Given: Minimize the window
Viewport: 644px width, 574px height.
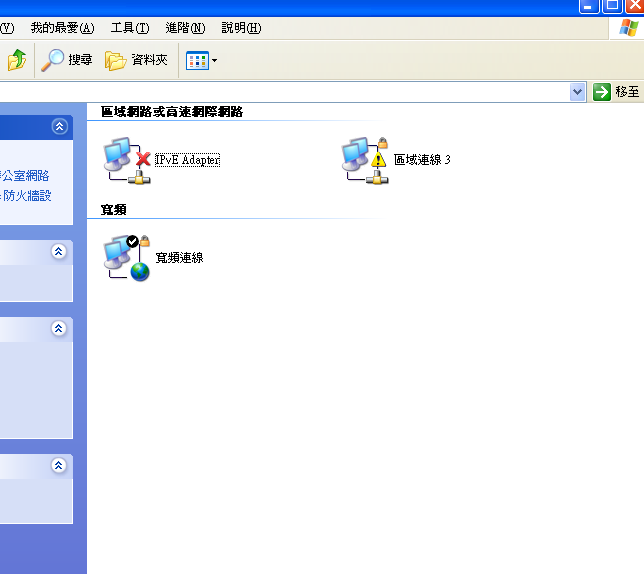Looking at the screenshot, I should (589, 6).
